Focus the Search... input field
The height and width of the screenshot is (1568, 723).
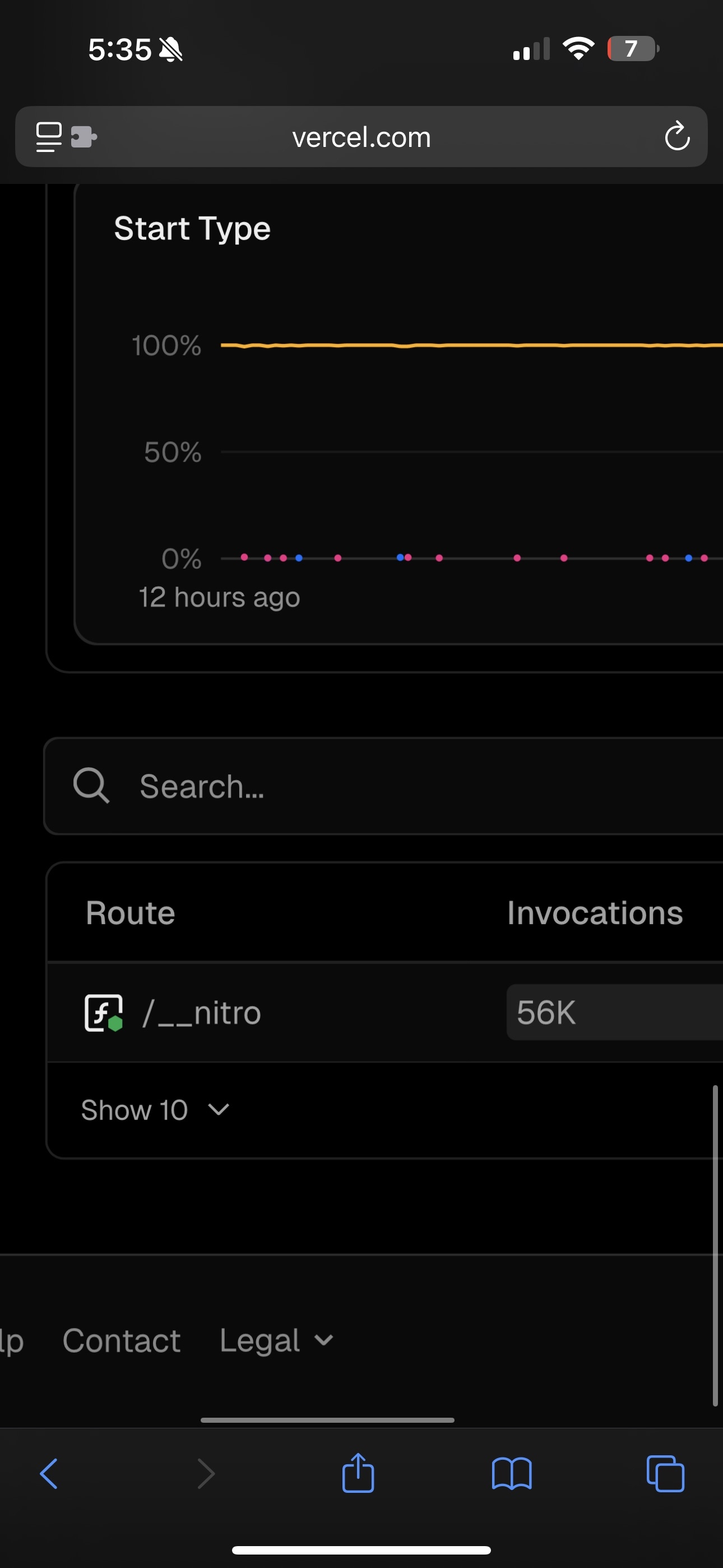coord(383,786)
